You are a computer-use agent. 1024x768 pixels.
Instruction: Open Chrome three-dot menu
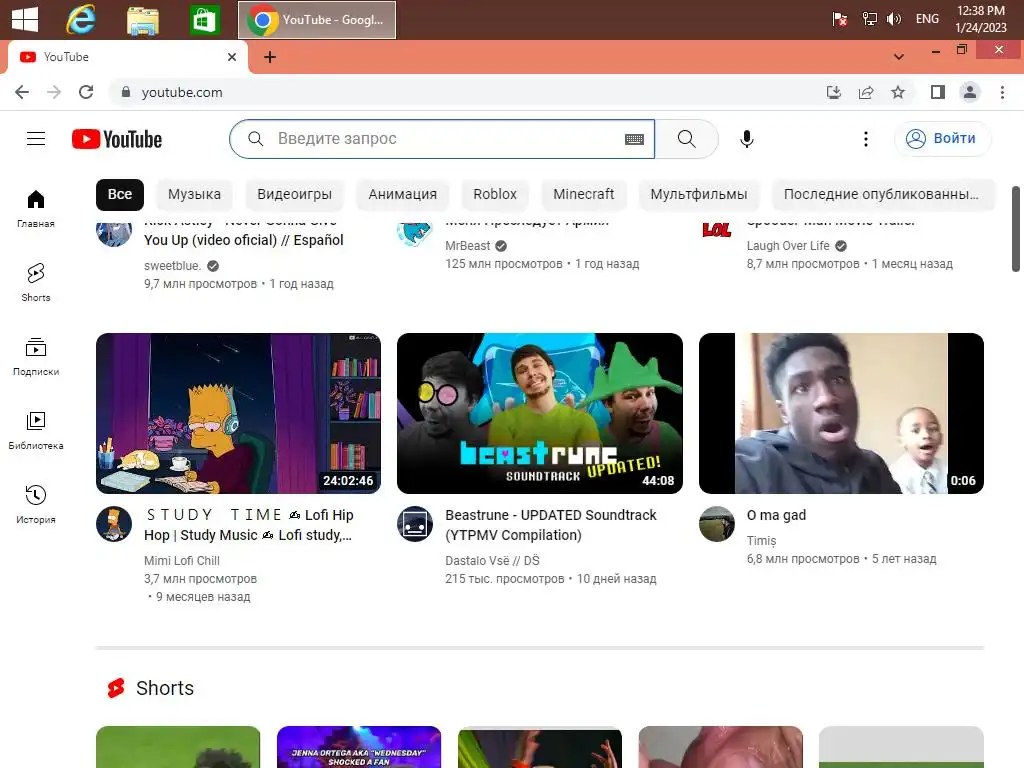[1002, 92]
